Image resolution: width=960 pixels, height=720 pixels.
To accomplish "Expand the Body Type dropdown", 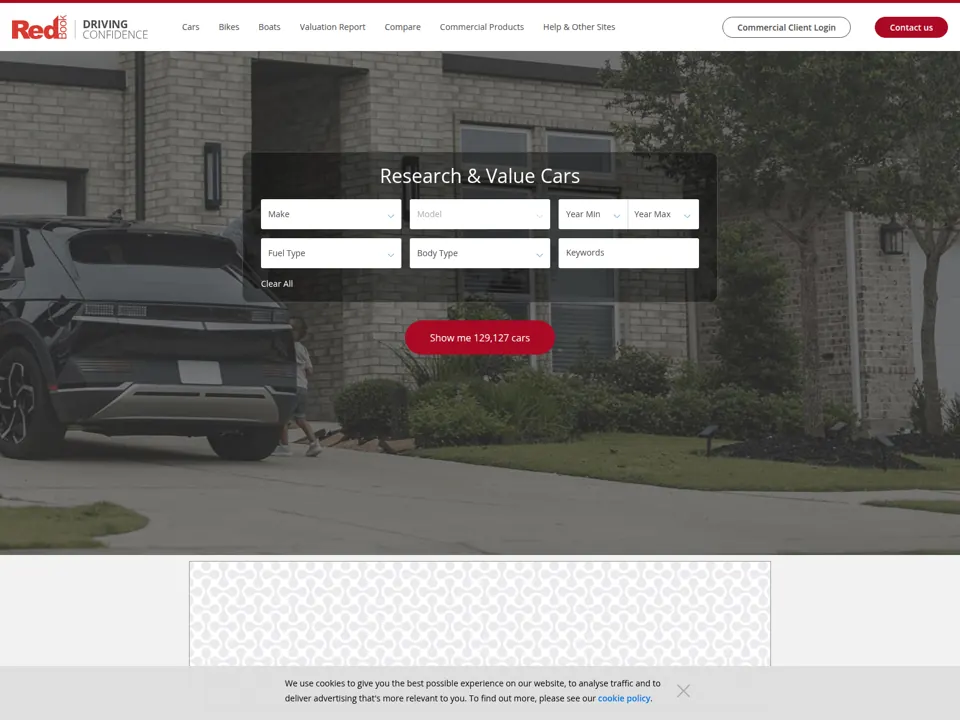I will pyautogui.click(x=480, y=253).
